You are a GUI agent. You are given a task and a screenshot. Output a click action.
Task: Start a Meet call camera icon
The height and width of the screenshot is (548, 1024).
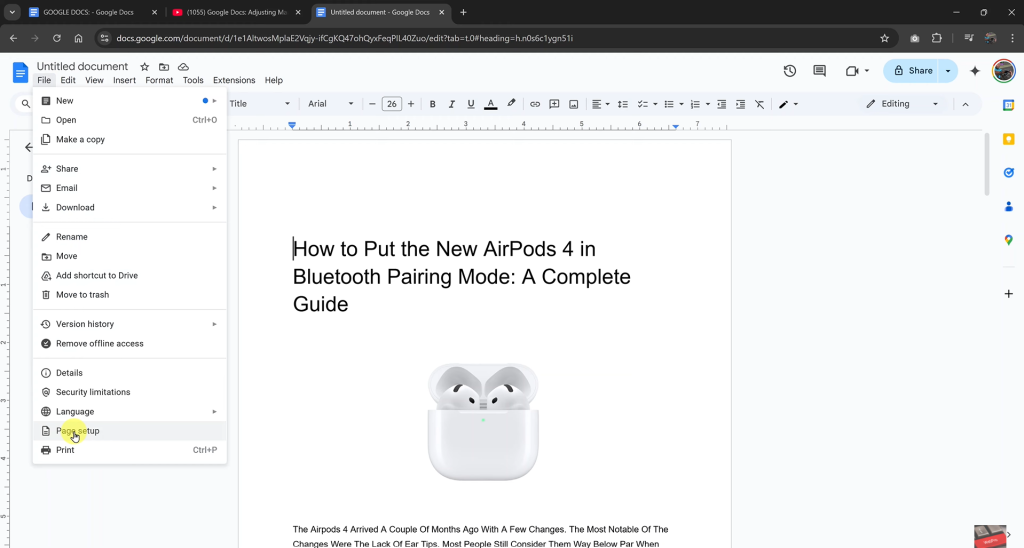[x=852, y=71]
